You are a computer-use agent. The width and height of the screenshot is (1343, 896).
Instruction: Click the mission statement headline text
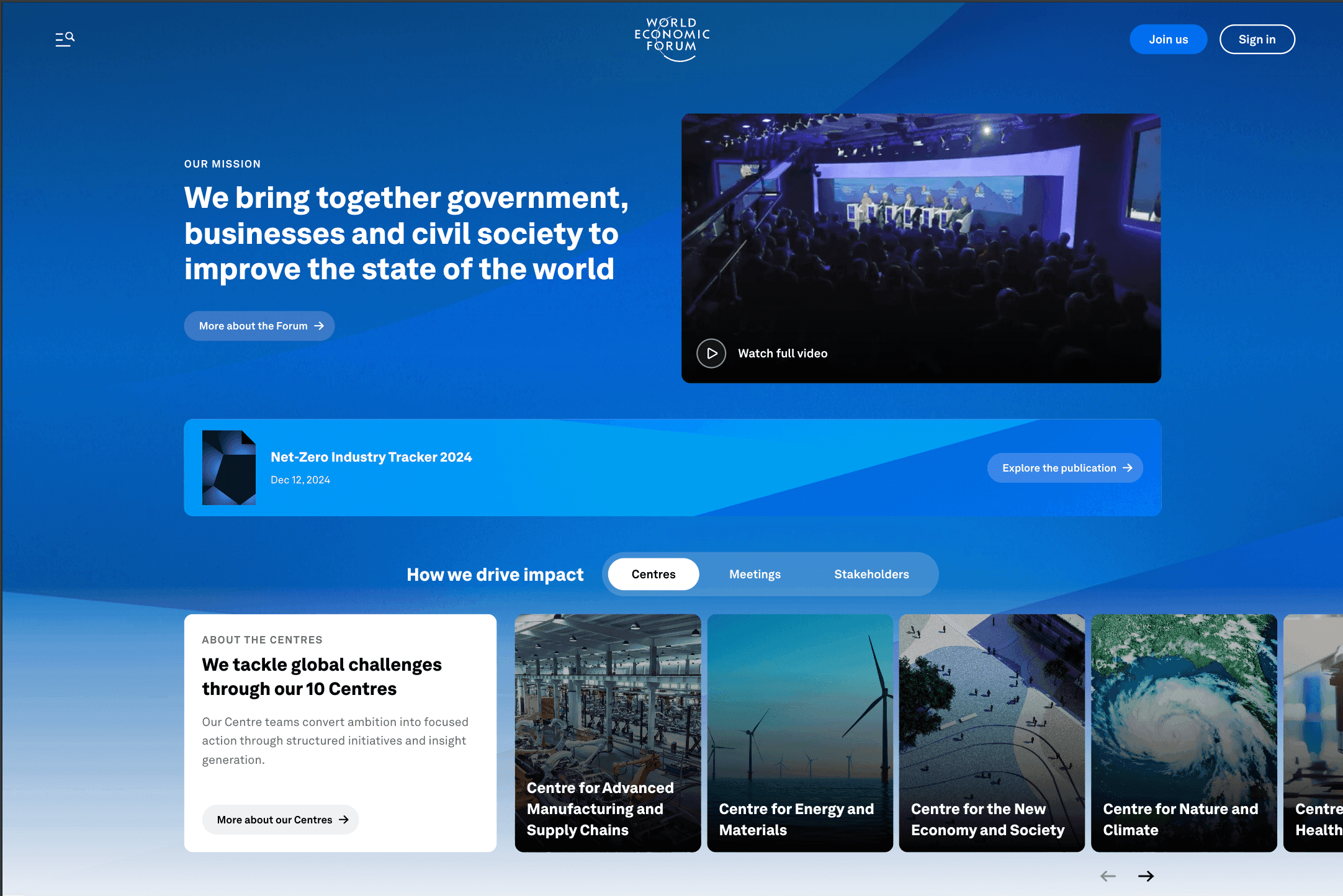coord(406,233)
